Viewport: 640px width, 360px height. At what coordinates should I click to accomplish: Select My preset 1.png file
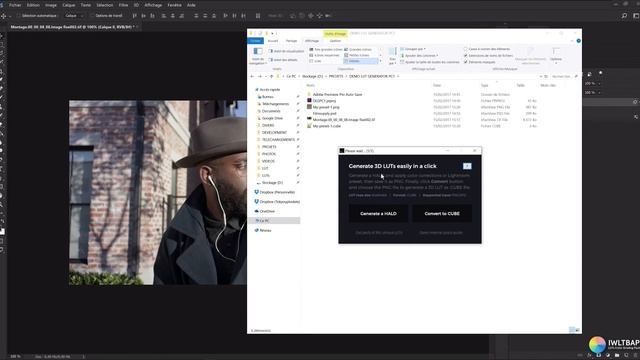pyautogui.click(x=326, y=107)
